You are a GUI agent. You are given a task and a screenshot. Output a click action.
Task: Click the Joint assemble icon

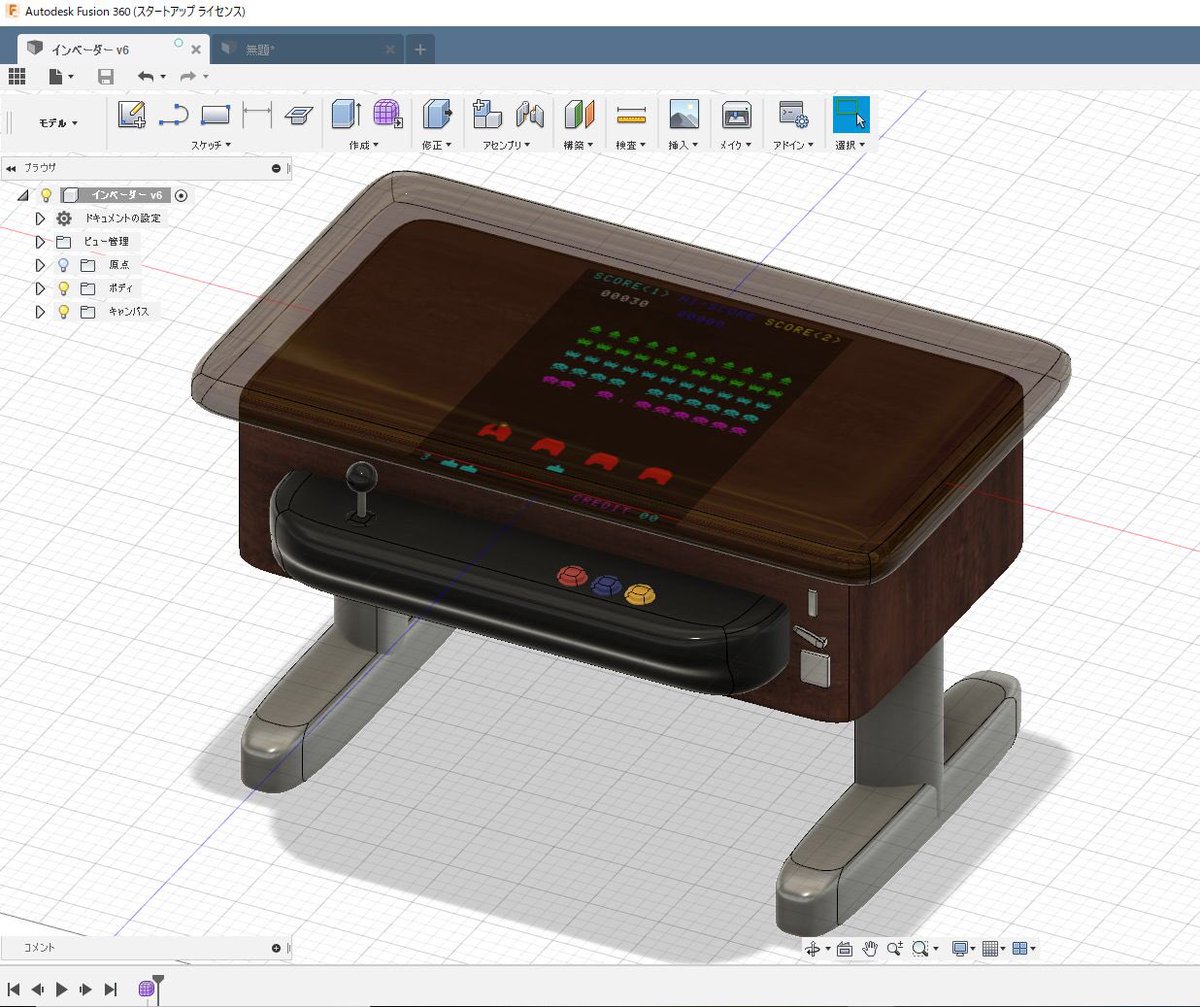tap(530, 115)
